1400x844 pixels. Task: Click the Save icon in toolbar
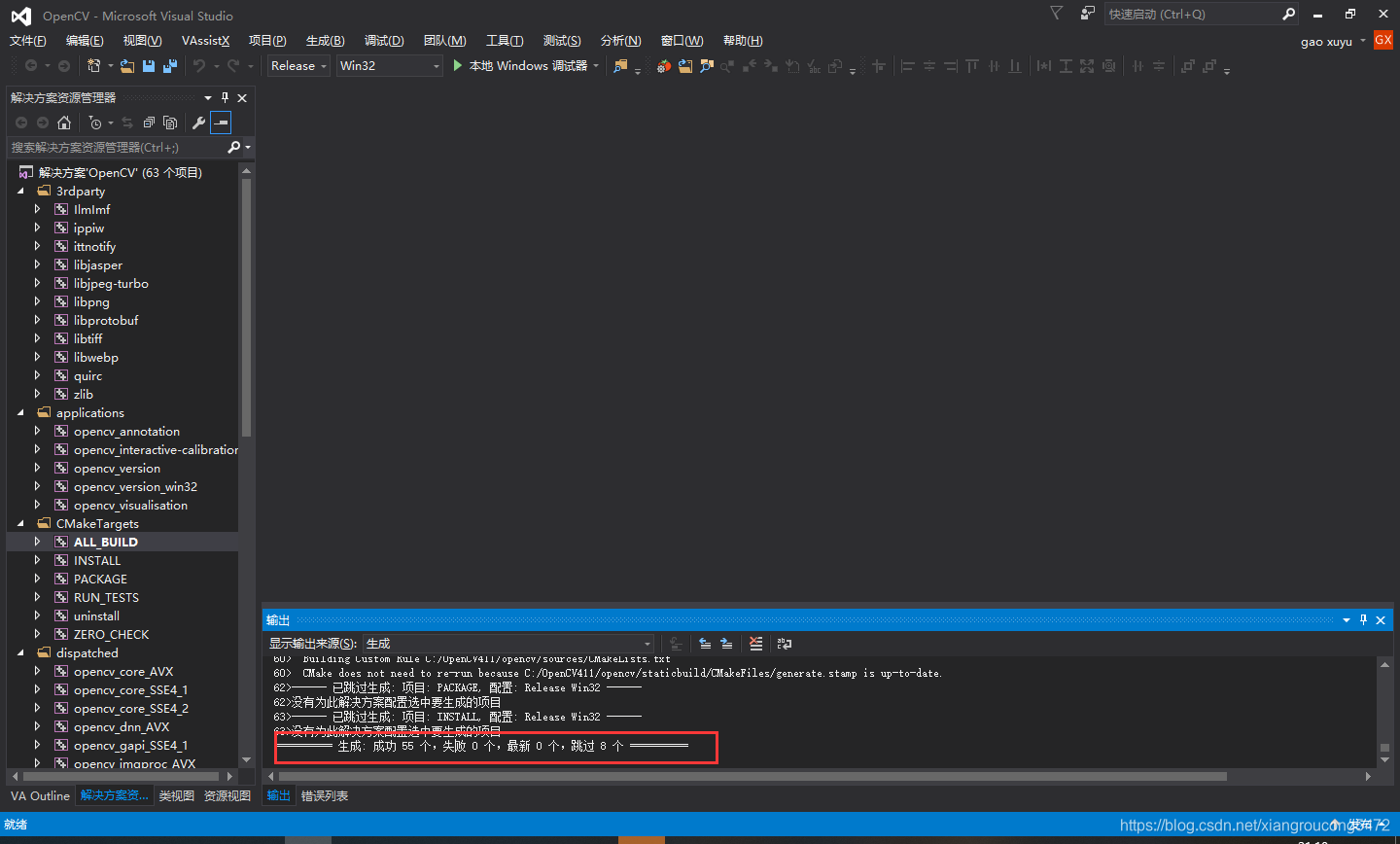click(x=149, y=65)
